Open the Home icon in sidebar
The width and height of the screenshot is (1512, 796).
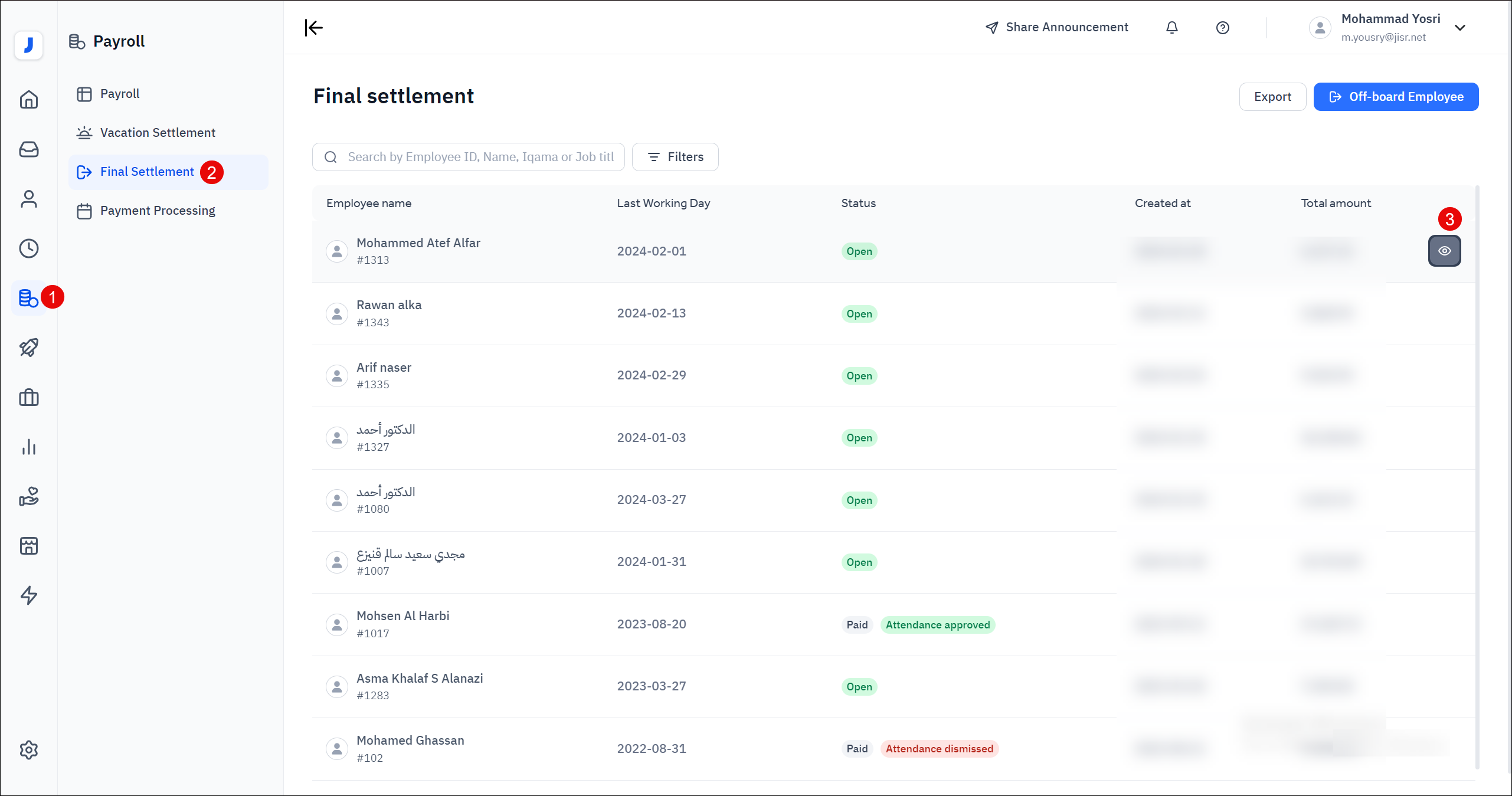pyautogui.click(x=28, y=99)
